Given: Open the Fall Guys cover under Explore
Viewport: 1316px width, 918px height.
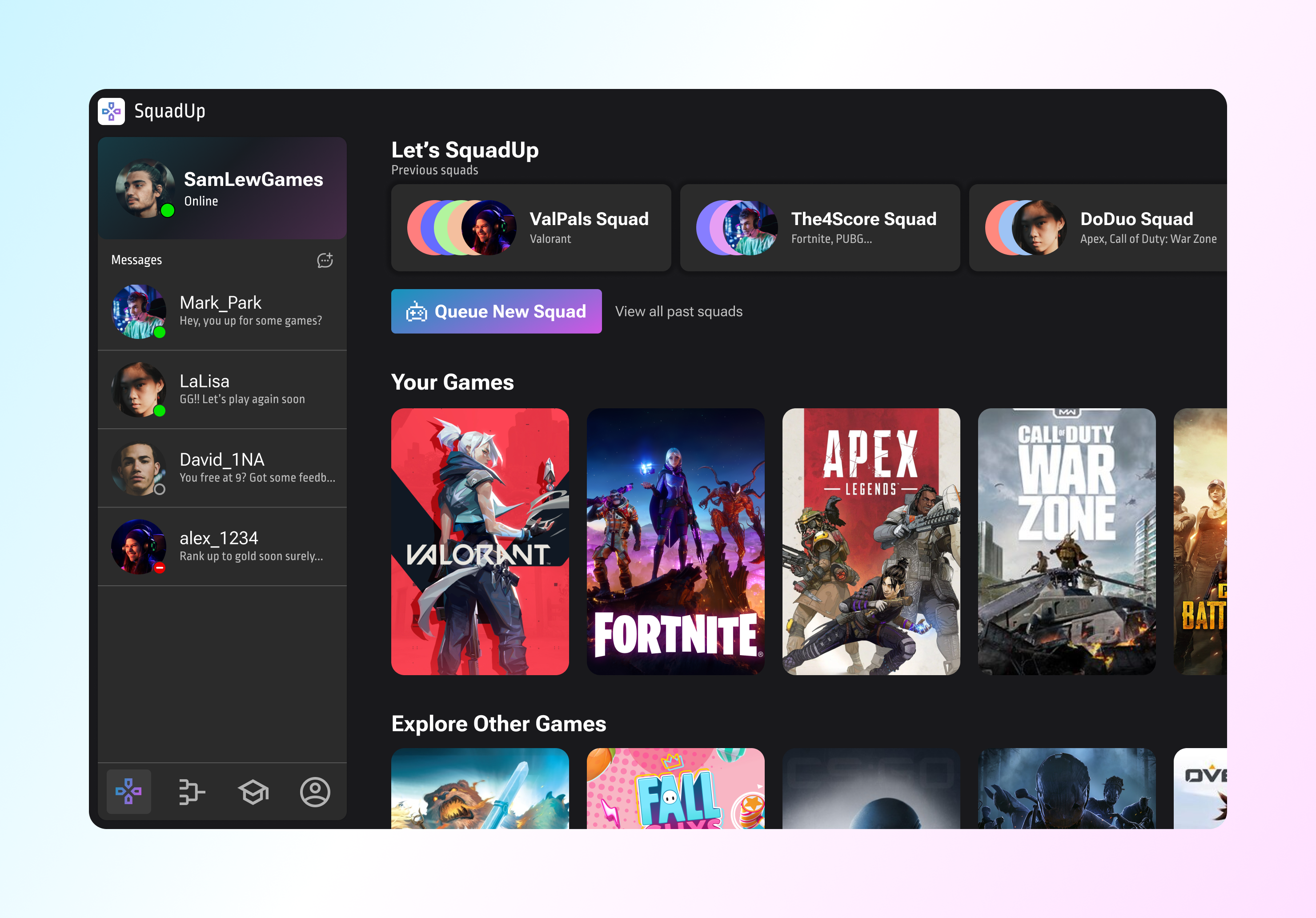Looking at the screenshot, I should tap(675, 789).
